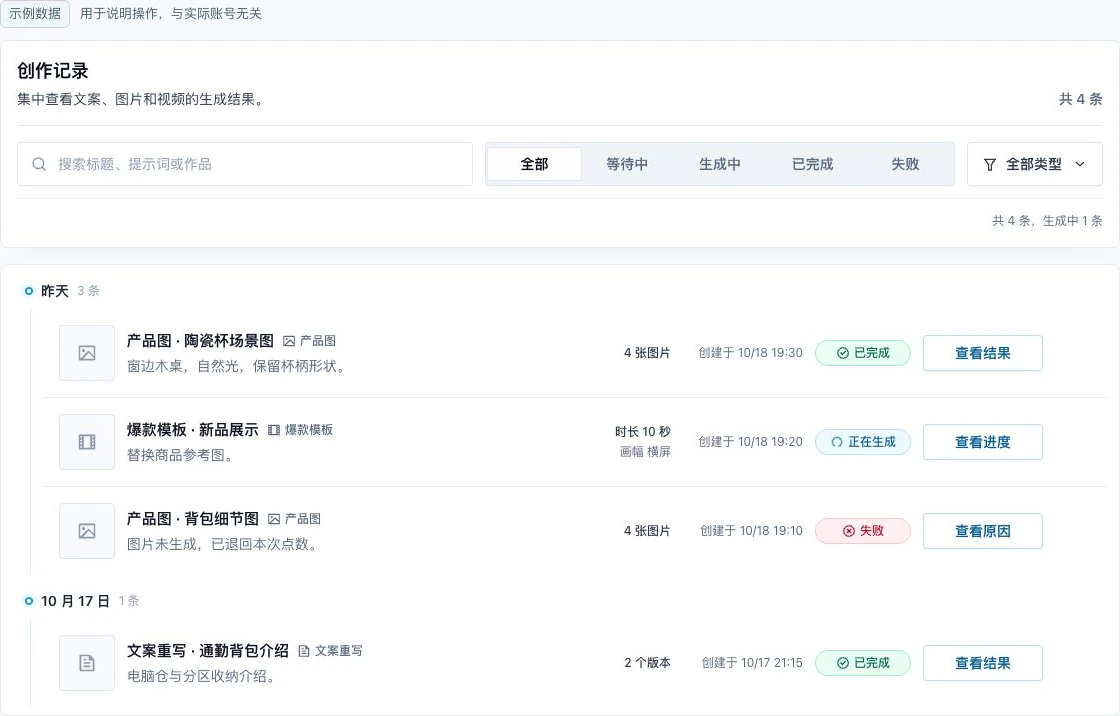Image resolution: width=1120 pixels, height=716 pixels.
Task: Click title 爆款模板 · 新品展示
Action: pos(193,430)
